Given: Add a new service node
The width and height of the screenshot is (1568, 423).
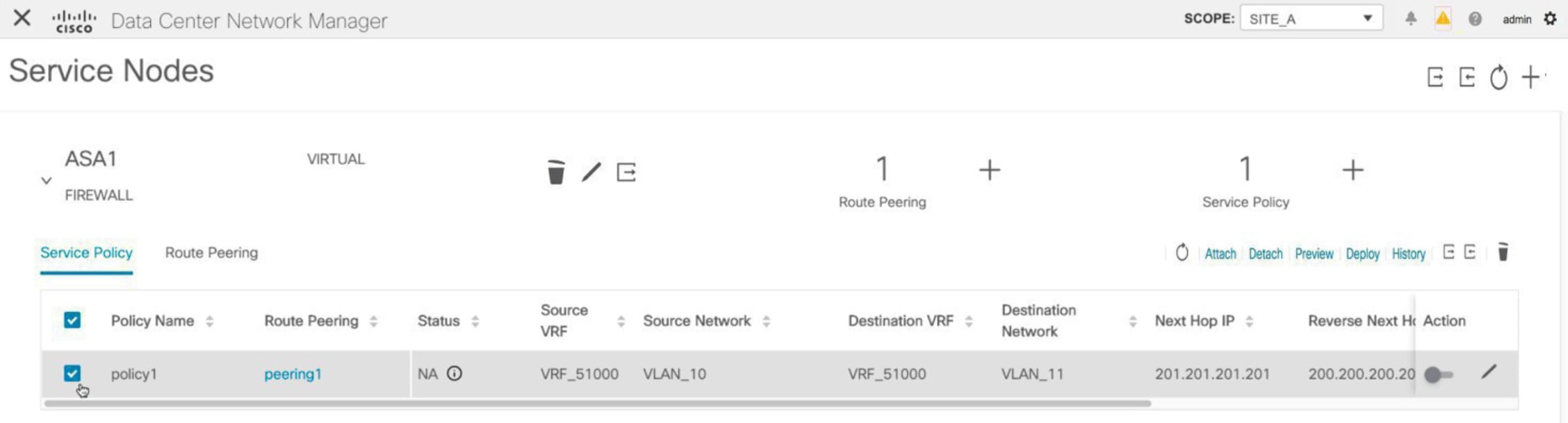Looking at the screenshot, I should pos(1530,77).
